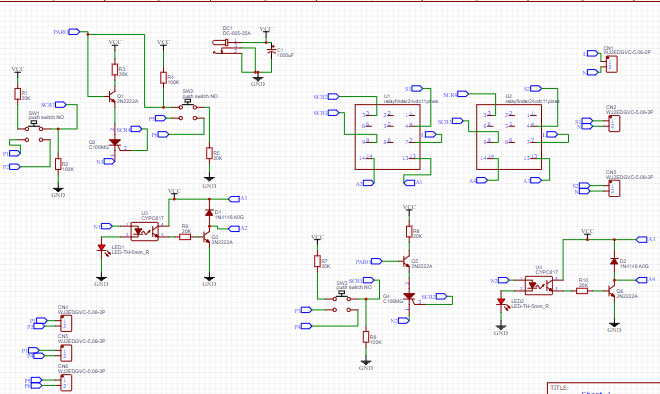
Task: Click GND symbol below resistor R2
Action: pyautogui.click(x=58, y=192)
